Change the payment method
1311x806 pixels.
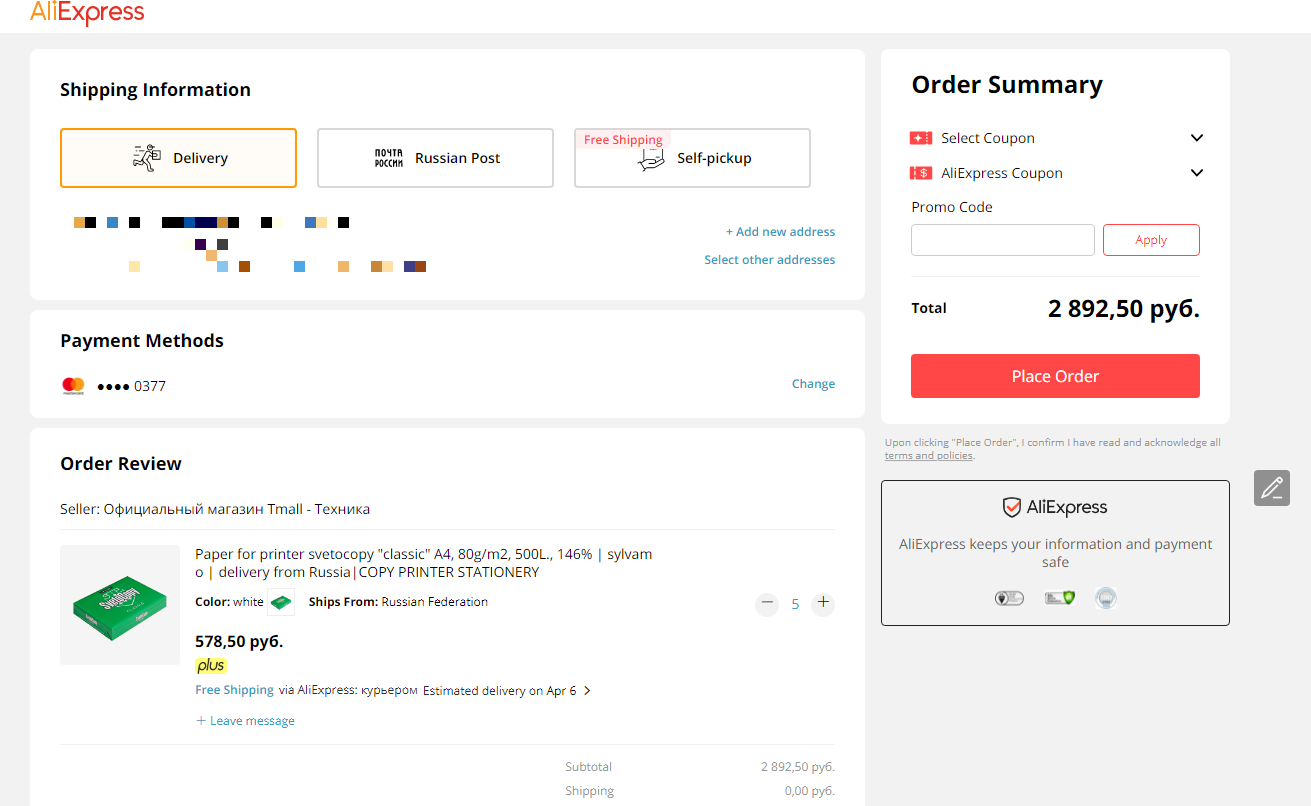coord(814,384)
